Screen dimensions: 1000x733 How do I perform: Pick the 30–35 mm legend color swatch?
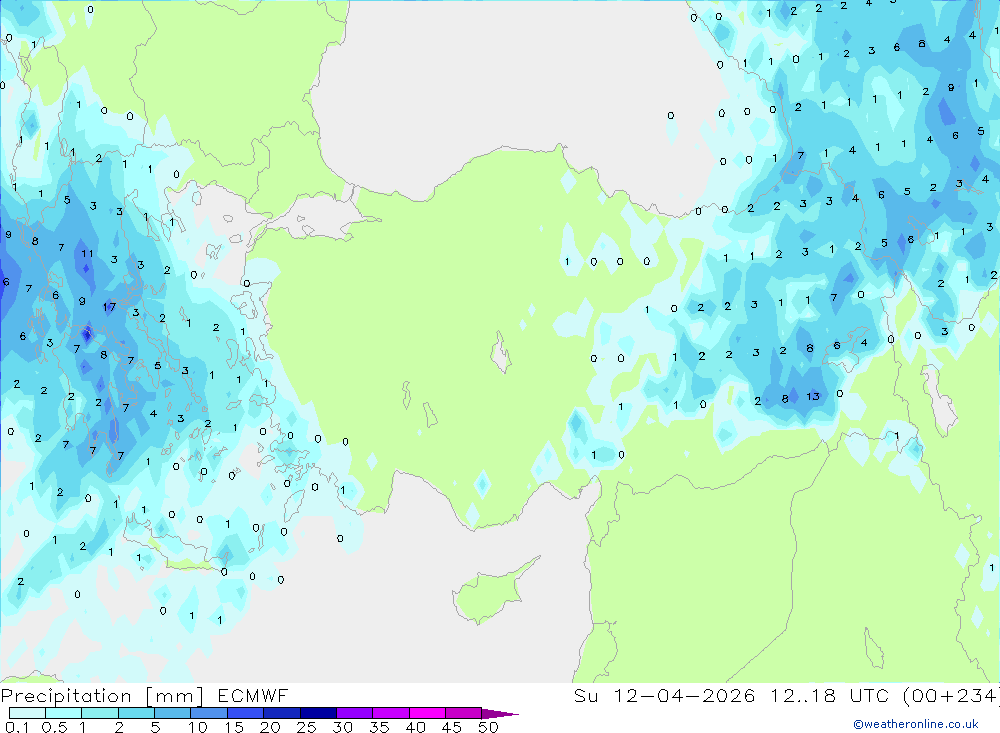355,713
